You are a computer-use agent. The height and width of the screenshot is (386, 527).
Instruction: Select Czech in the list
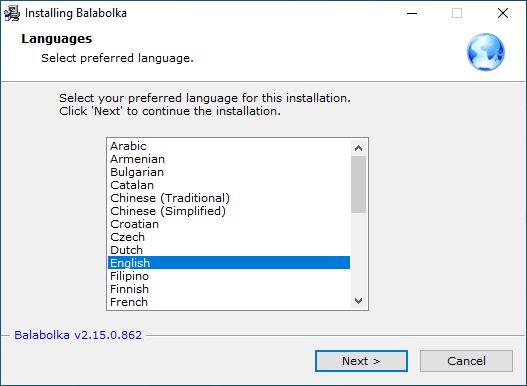point(229,237)
